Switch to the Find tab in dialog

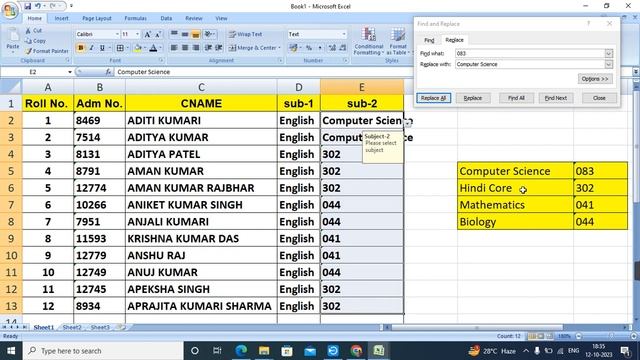[x=429, y=40]
